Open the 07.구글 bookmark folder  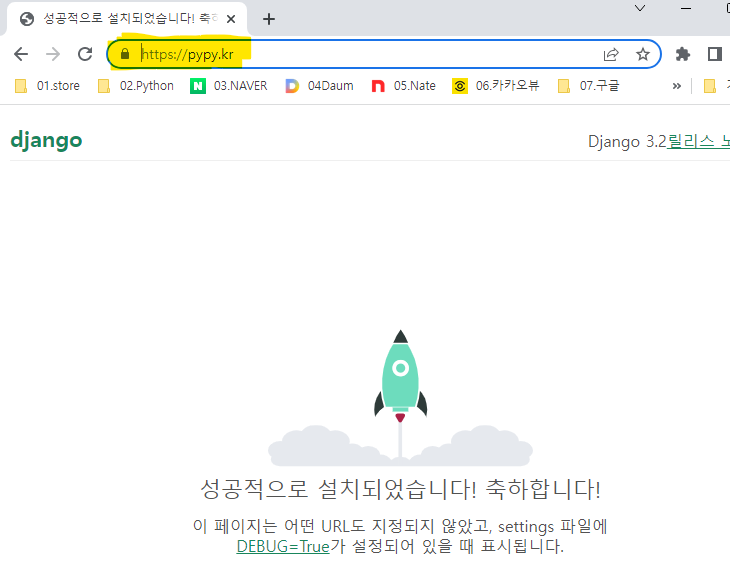pyautogui.click(x=589, y=86)
